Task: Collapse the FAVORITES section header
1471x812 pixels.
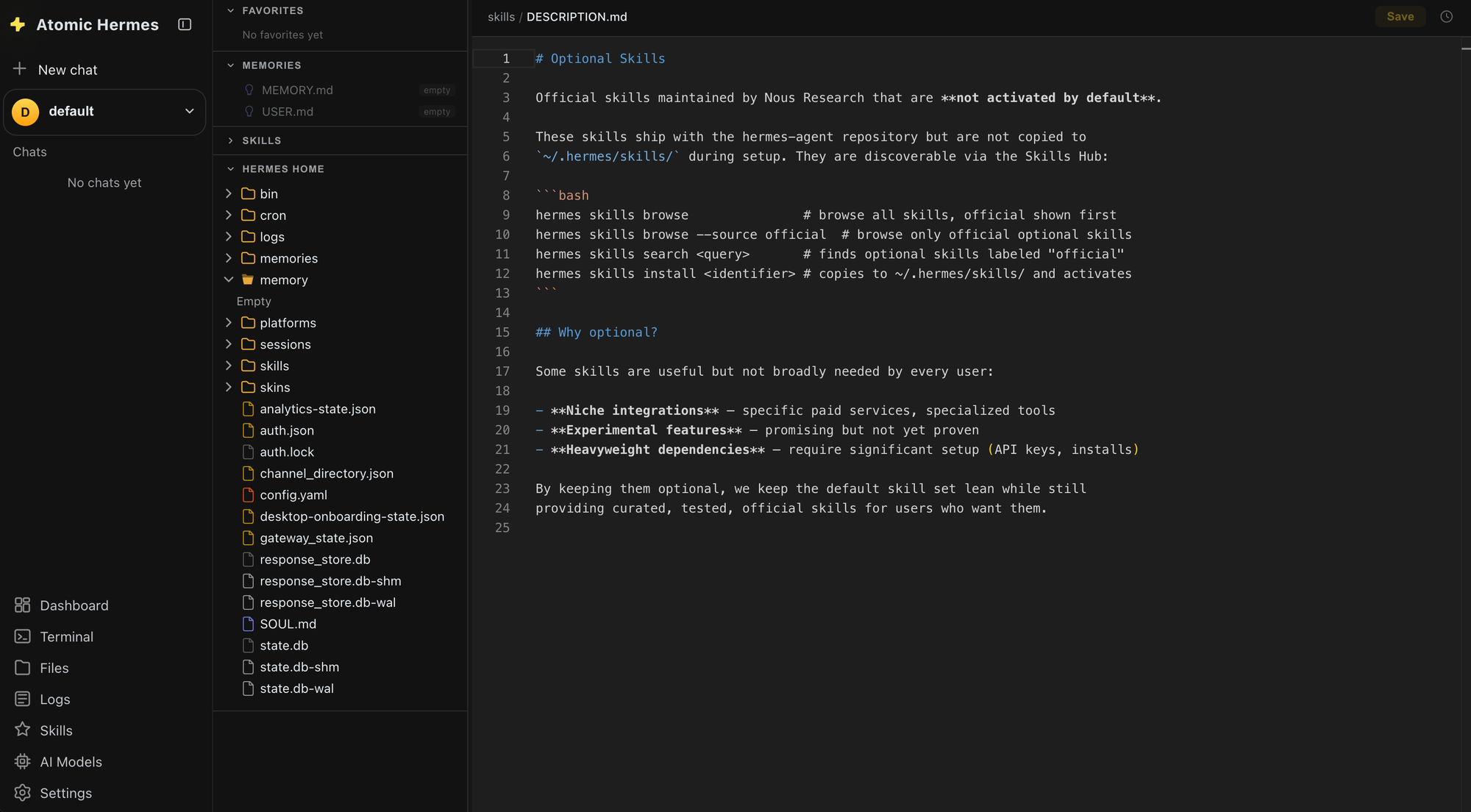Action: [x=272, y=11]
